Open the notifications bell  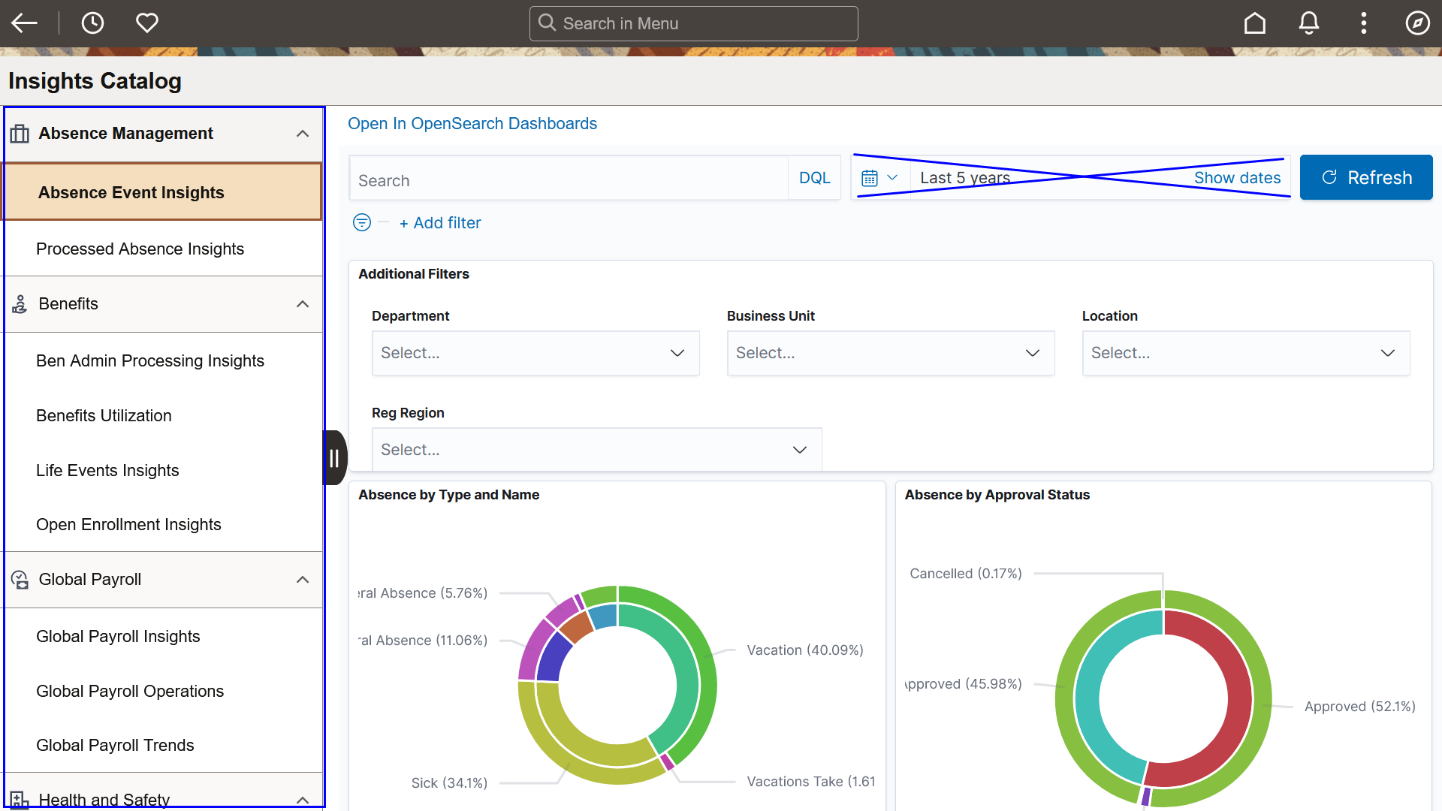[1309, 23]
